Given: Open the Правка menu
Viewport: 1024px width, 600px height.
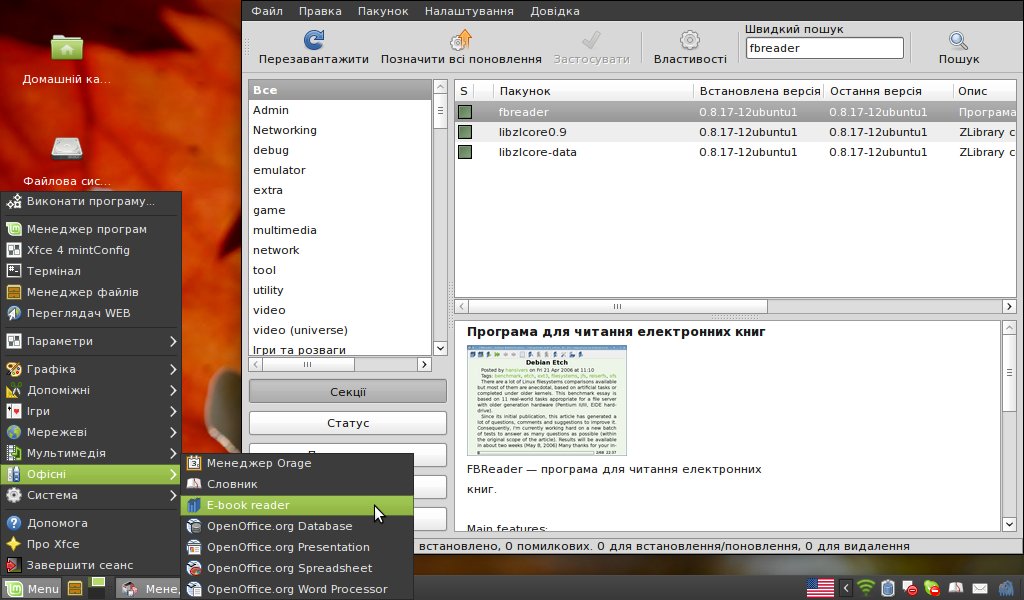Looking at the screenshot, I should [x=320, y=11].
